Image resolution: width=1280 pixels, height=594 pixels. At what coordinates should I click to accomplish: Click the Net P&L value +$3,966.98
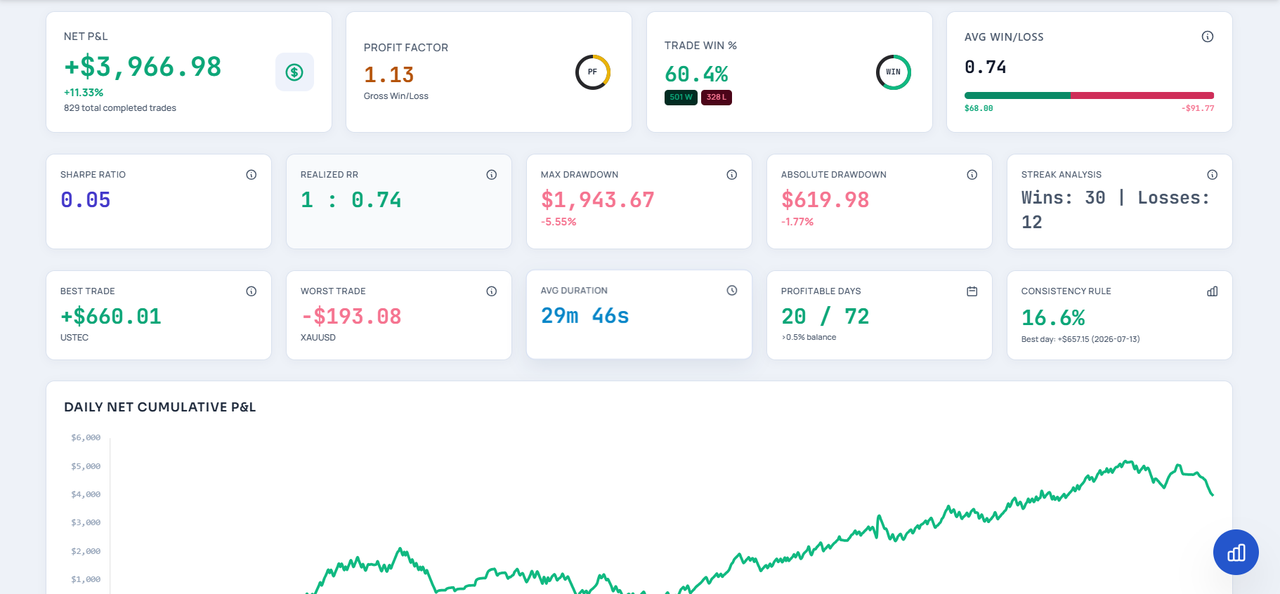click(x=143, y=67)
